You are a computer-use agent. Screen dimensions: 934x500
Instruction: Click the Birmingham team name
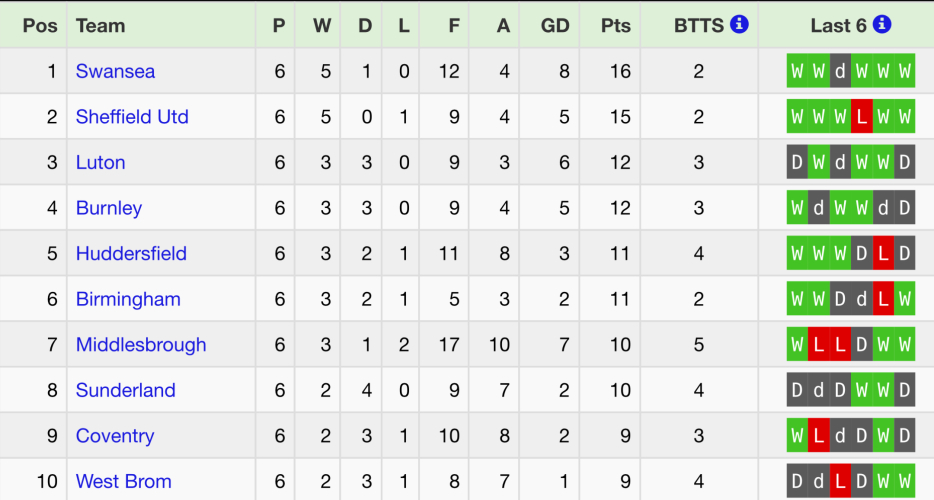[x=128, y=299]
